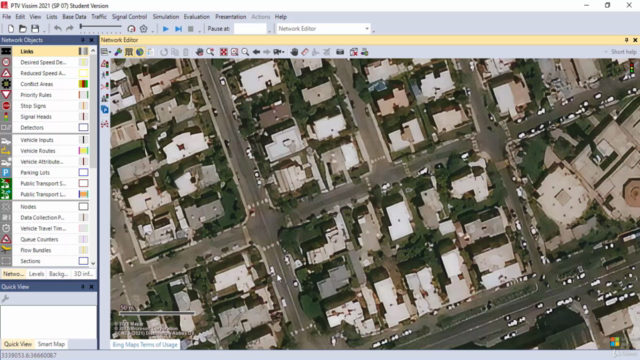Open the Network Editor layout dropdown

click(323, 29)
